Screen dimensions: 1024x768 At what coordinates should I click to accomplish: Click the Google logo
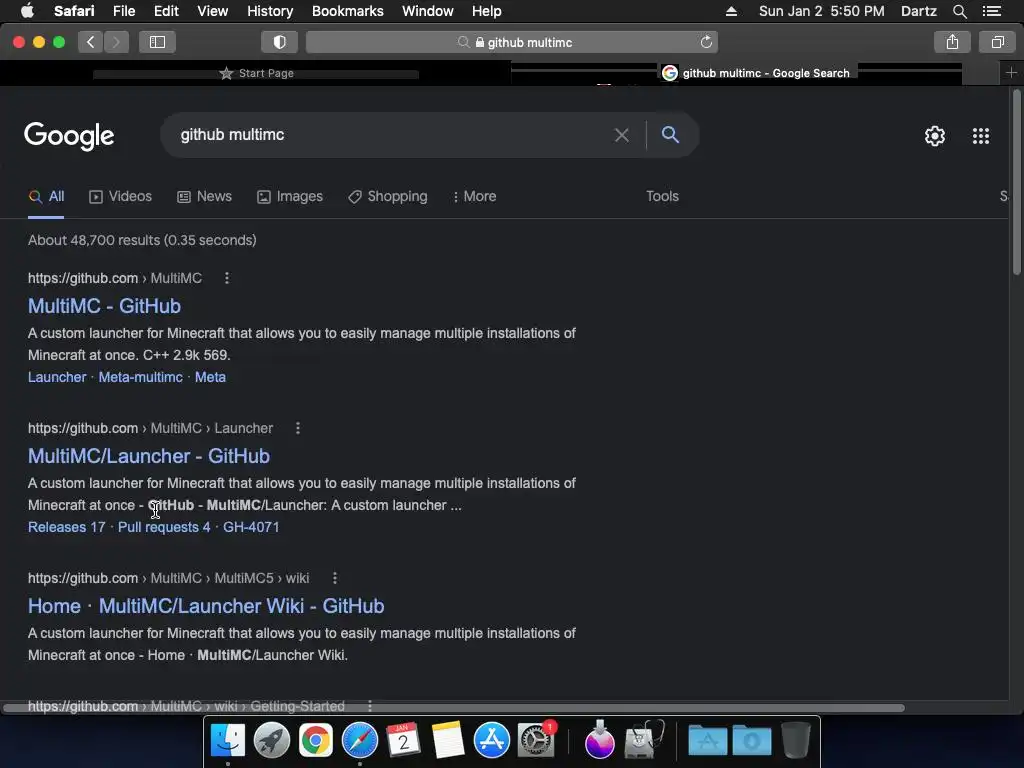[x=69, y=136]
